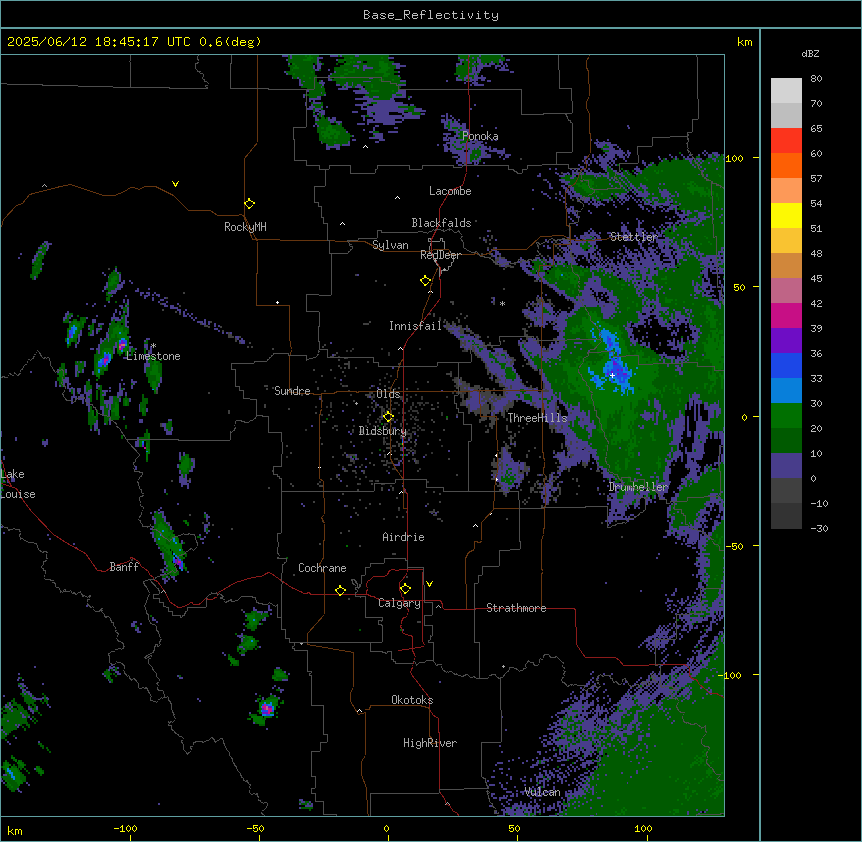Click the Base_Reflectivity title text
The width and height of the screenshot is (862, 842).
point(431,15)
